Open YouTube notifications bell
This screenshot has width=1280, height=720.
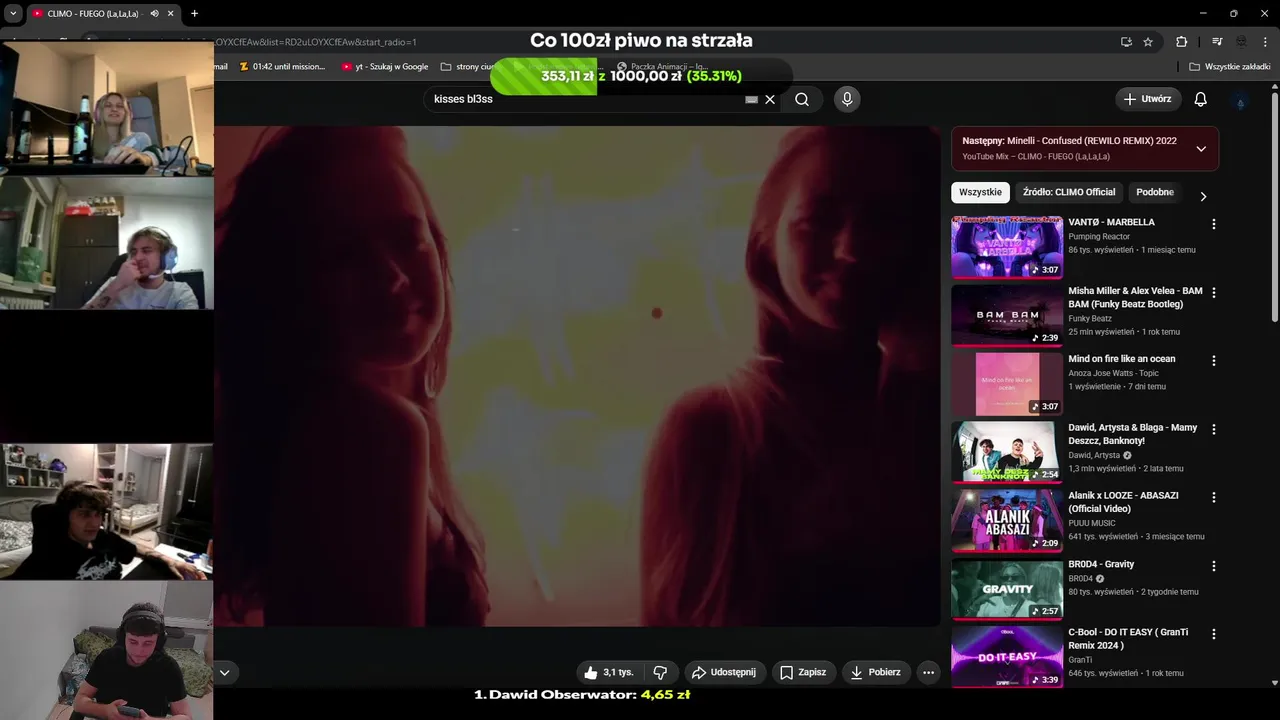pos(1201,99)
